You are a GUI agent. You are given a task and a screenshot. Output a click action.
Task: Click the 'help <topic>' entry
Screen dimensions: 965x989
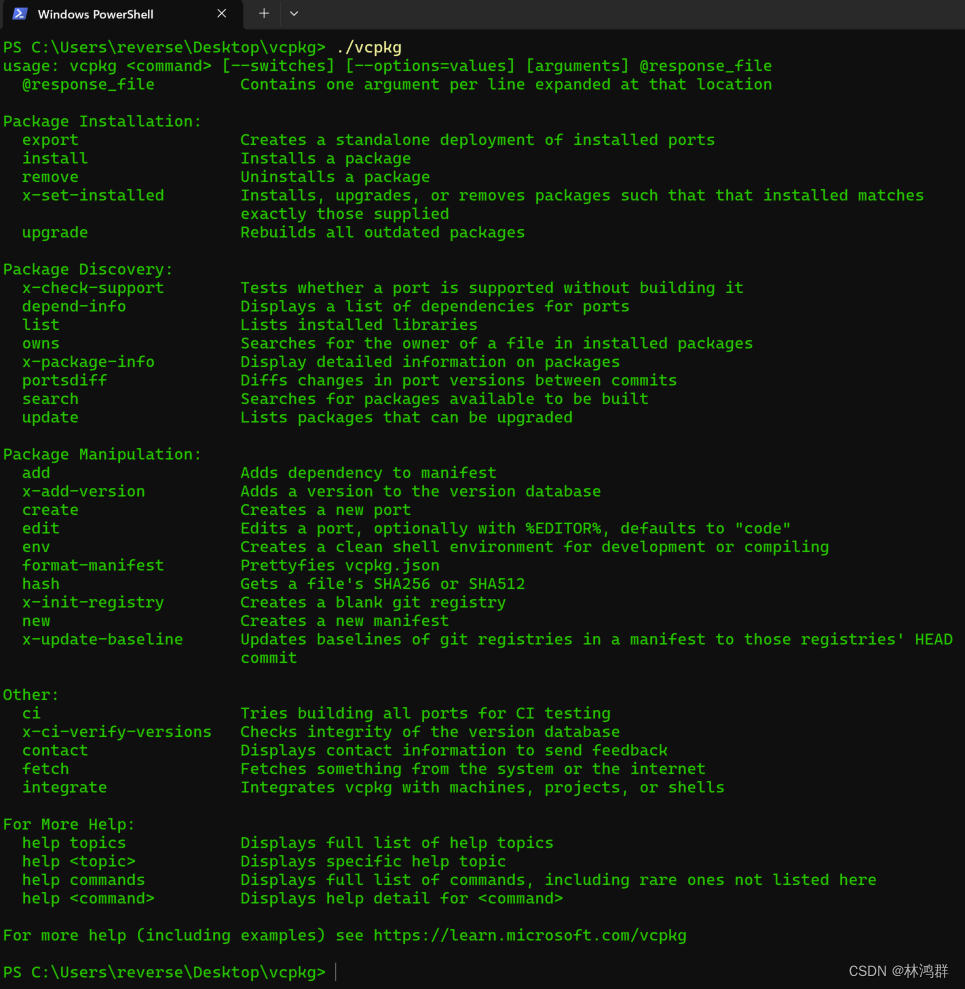79,862
